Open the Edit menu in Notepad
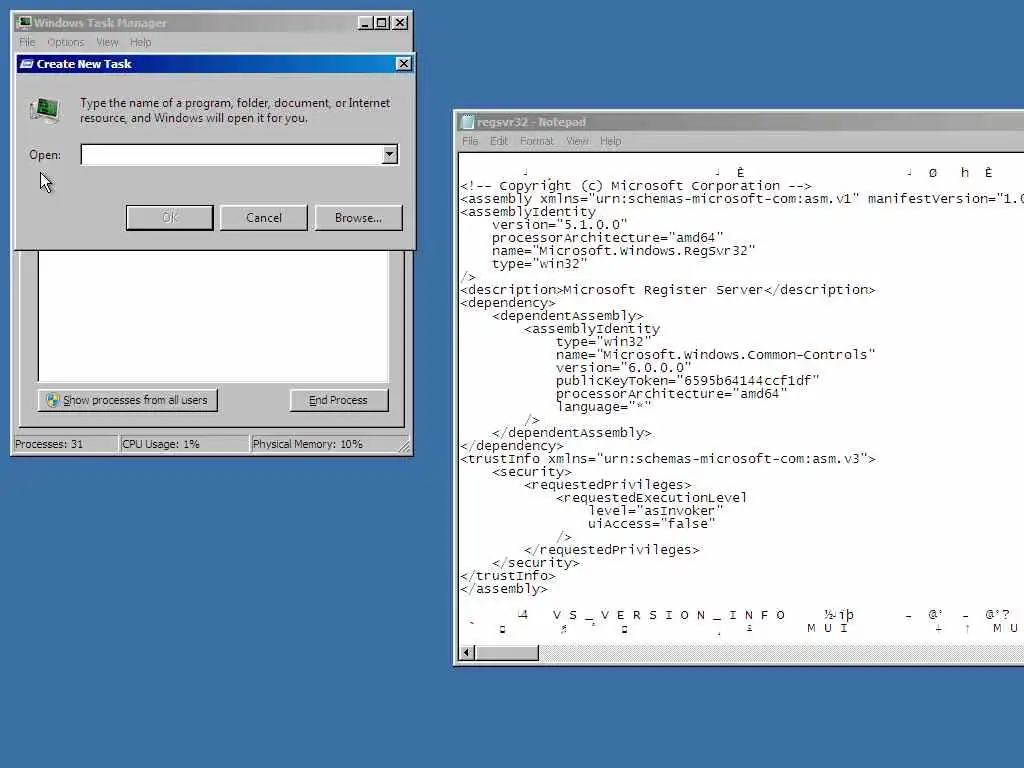 click(x=499, y=141)
